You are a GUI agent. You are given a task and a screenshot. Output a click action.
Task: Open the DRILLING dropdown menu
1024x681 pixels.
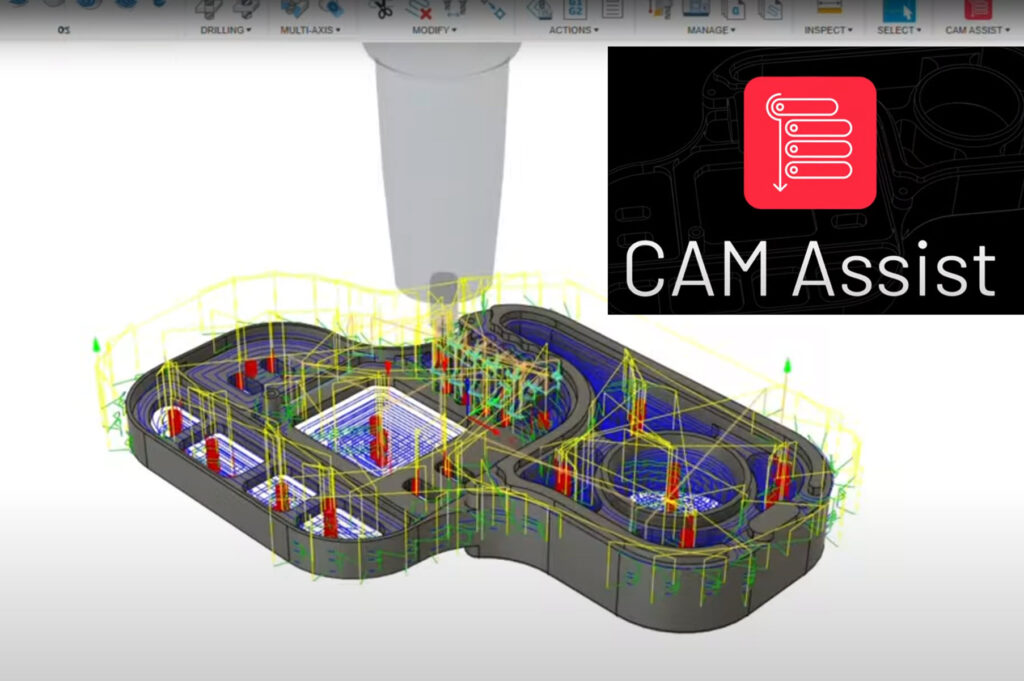point(225,30)
